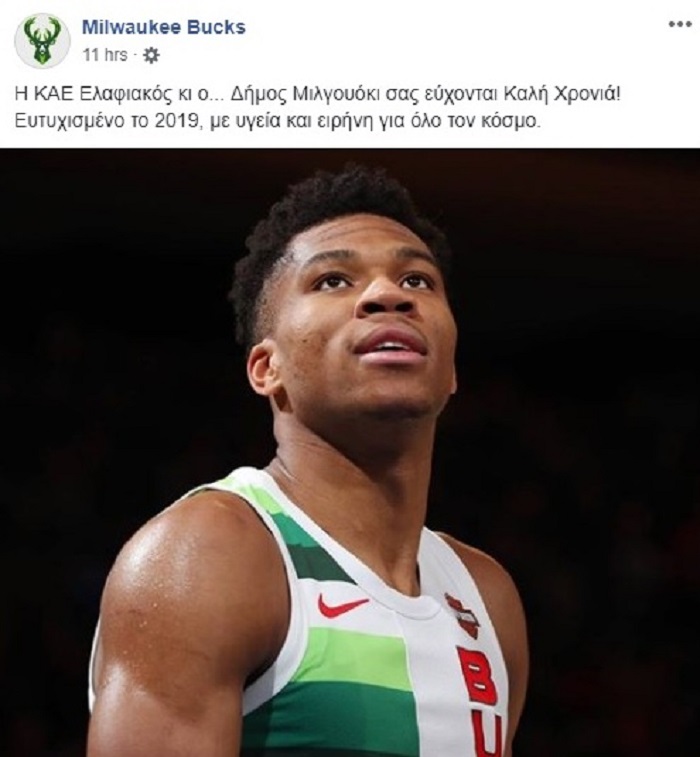Open the three-dot post options menu

tap(680, 24)
